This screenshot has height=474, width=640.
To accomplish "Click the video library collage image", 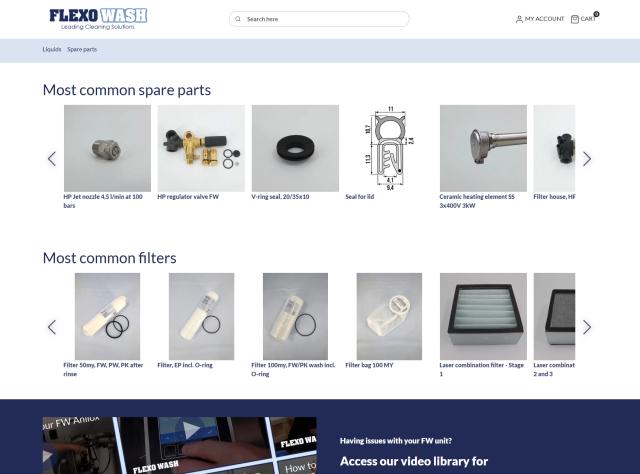I will pyautogui.click(x=180, y=445).
